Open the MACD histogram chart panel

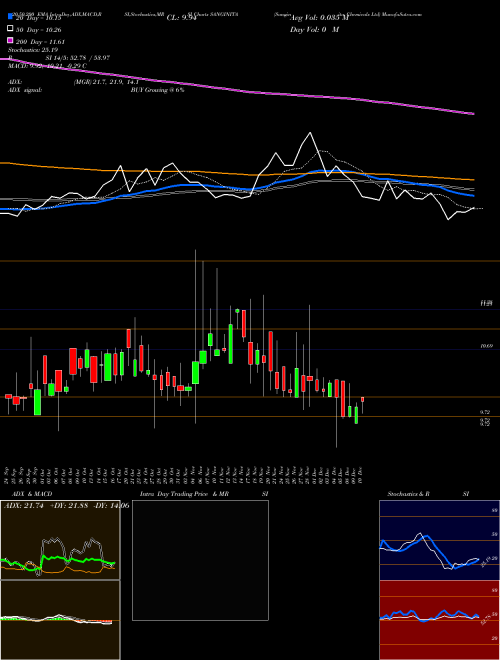click(x=60, y=620)
